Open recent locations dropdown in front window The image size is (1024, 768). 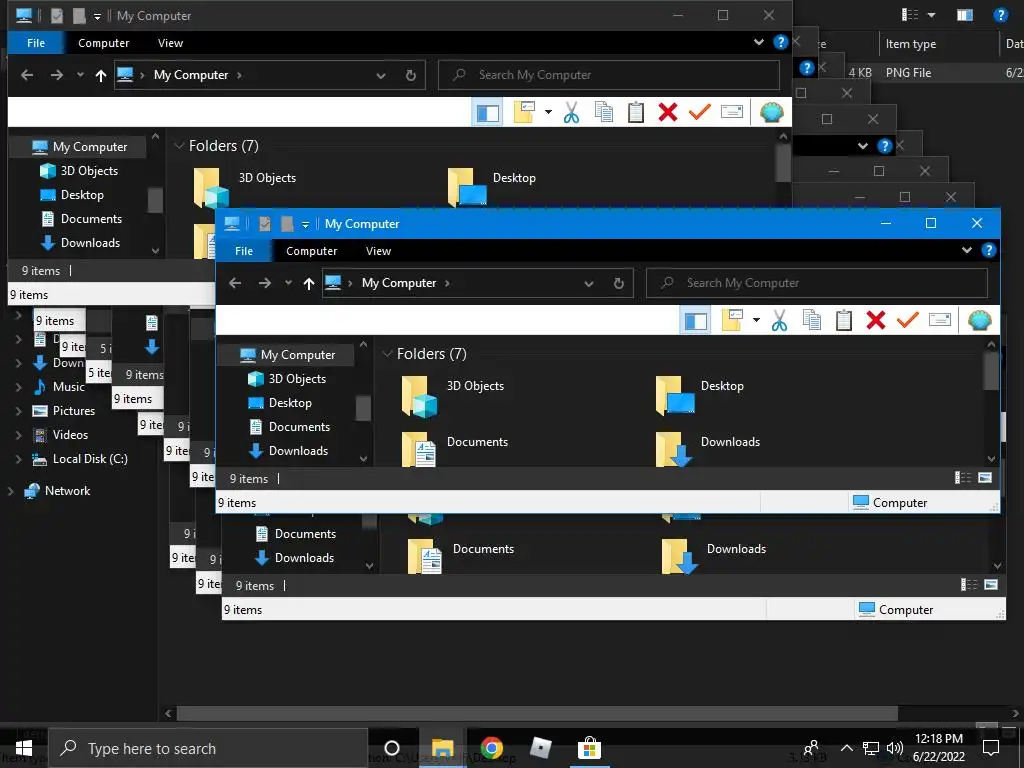[x=288, y=283]
